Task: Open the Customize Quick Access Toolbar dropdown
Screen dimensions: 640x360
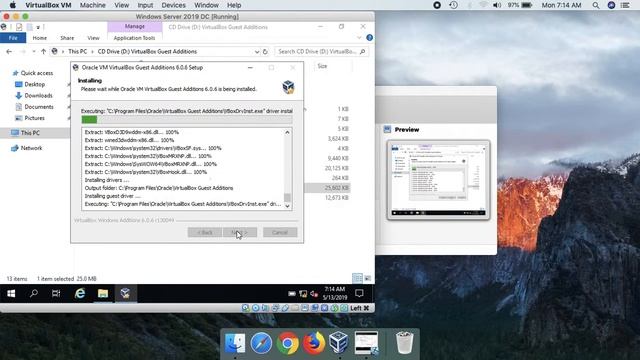Action: (38, 27)
